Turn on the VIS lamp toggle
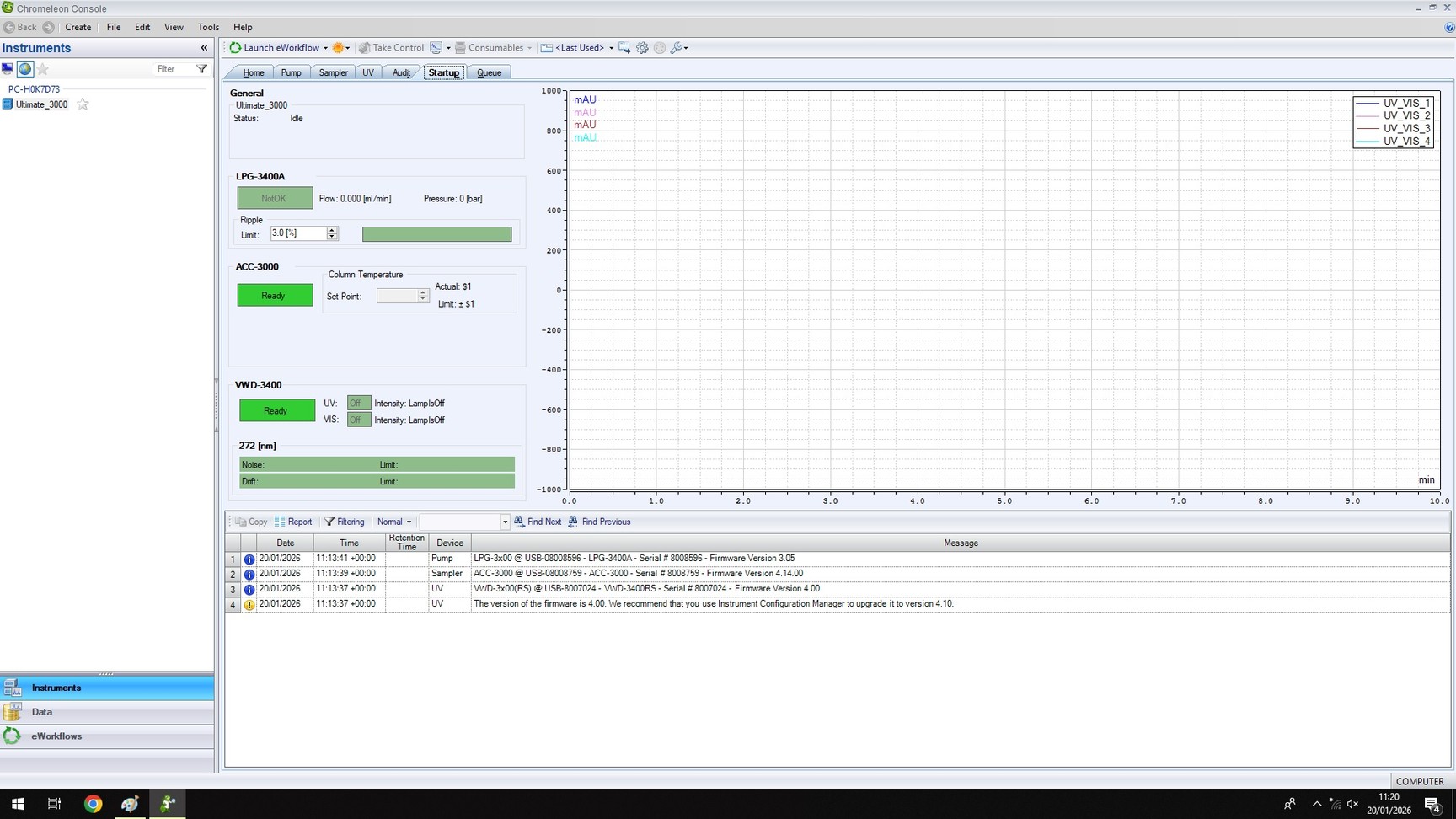Image resolution: width=1456 pixels, height=819 pixels. click(x=357, y=420)
